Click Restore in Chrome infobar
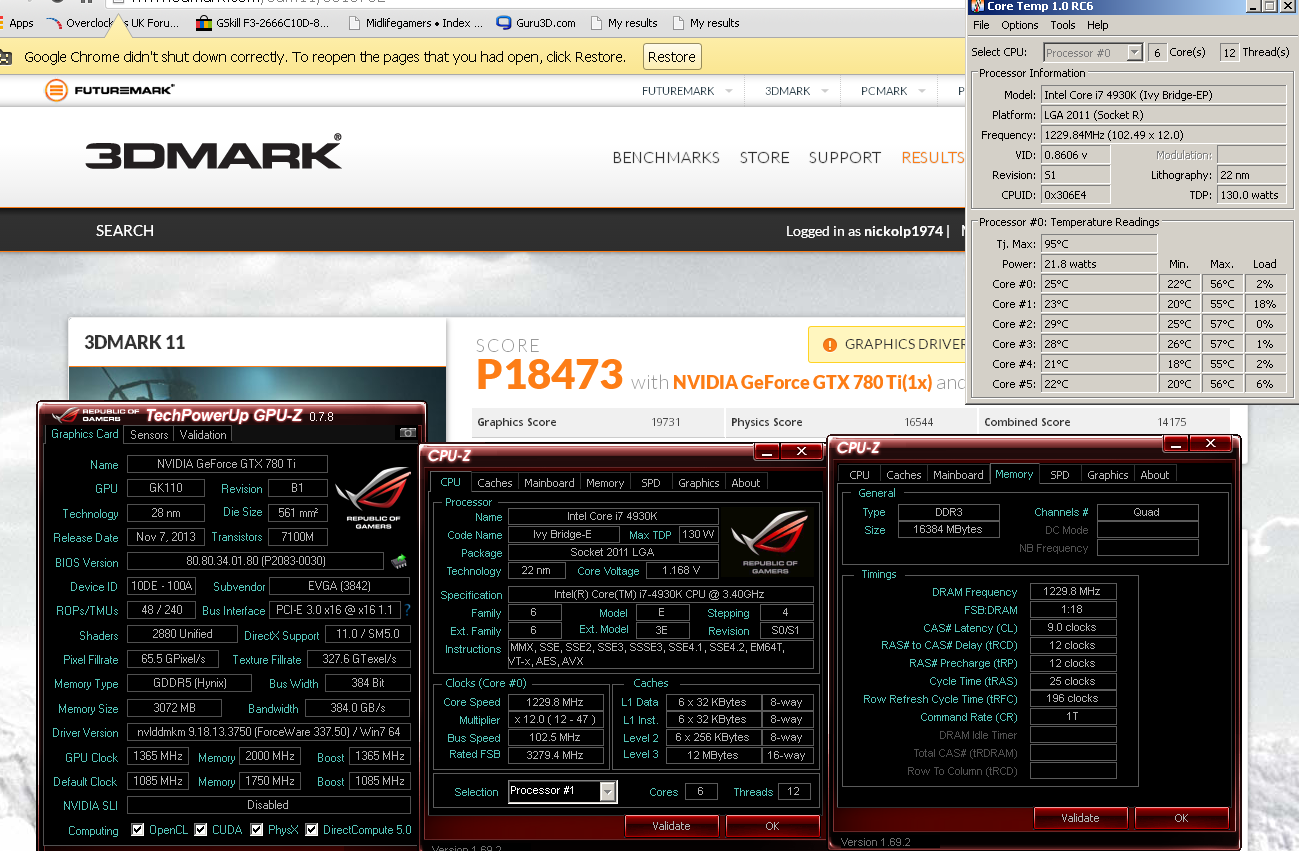 (672, 57)
